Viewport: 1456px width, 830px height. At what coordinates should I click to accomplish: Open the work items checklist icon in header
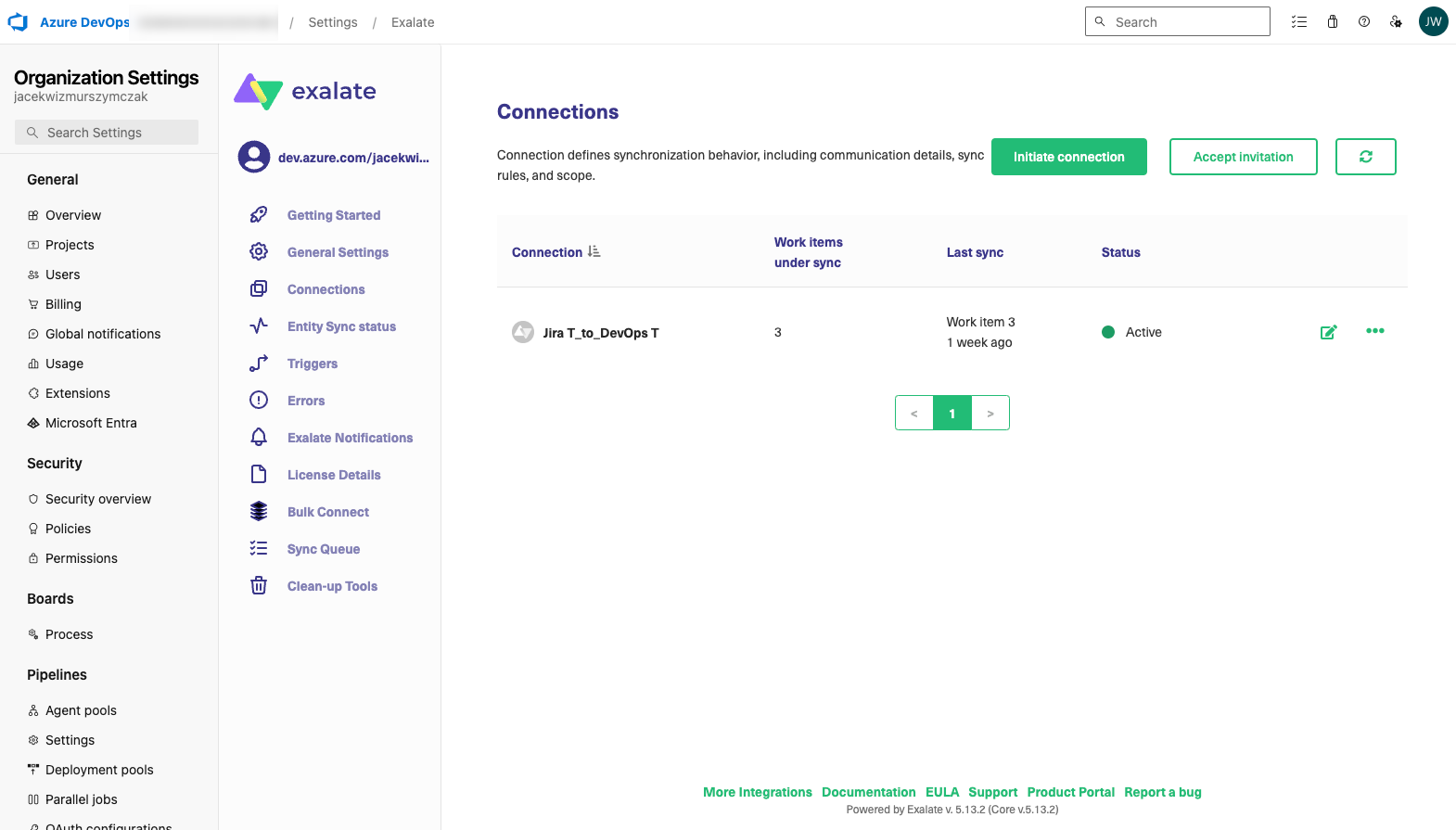[1299, 22]
